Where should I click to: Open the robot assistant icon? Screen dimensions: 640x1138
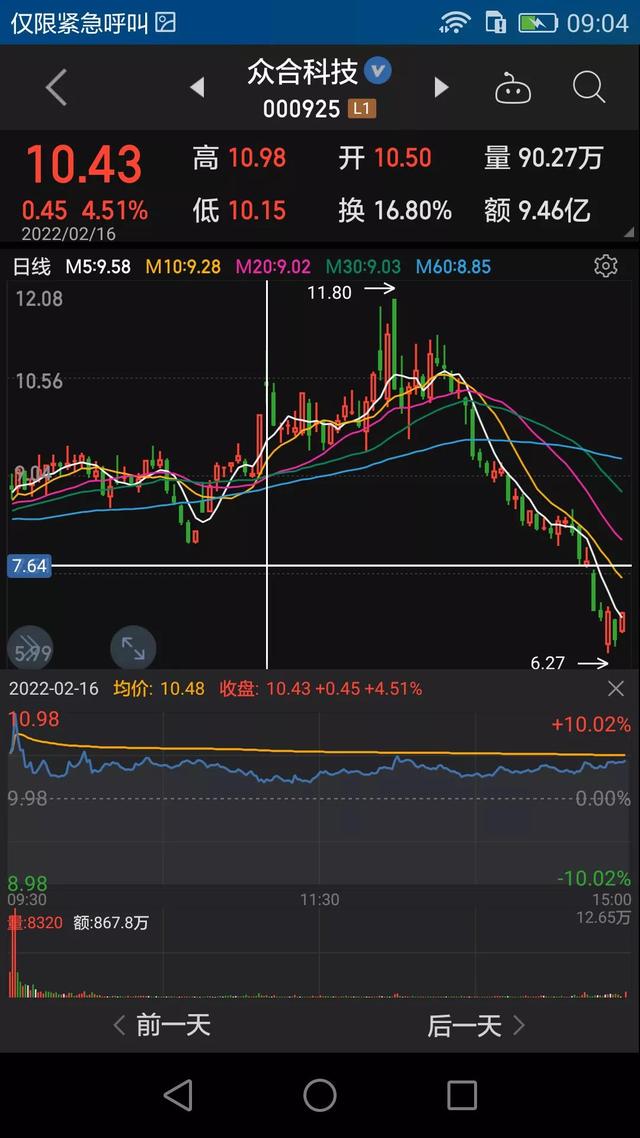coord(513,88)
